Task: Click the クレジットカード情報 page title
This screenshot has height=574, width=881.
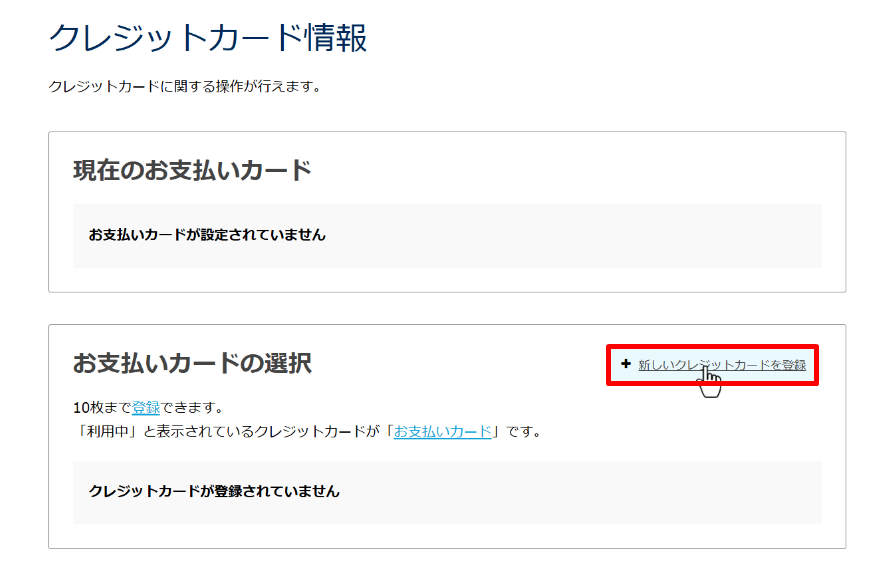Action: point(208,38)
